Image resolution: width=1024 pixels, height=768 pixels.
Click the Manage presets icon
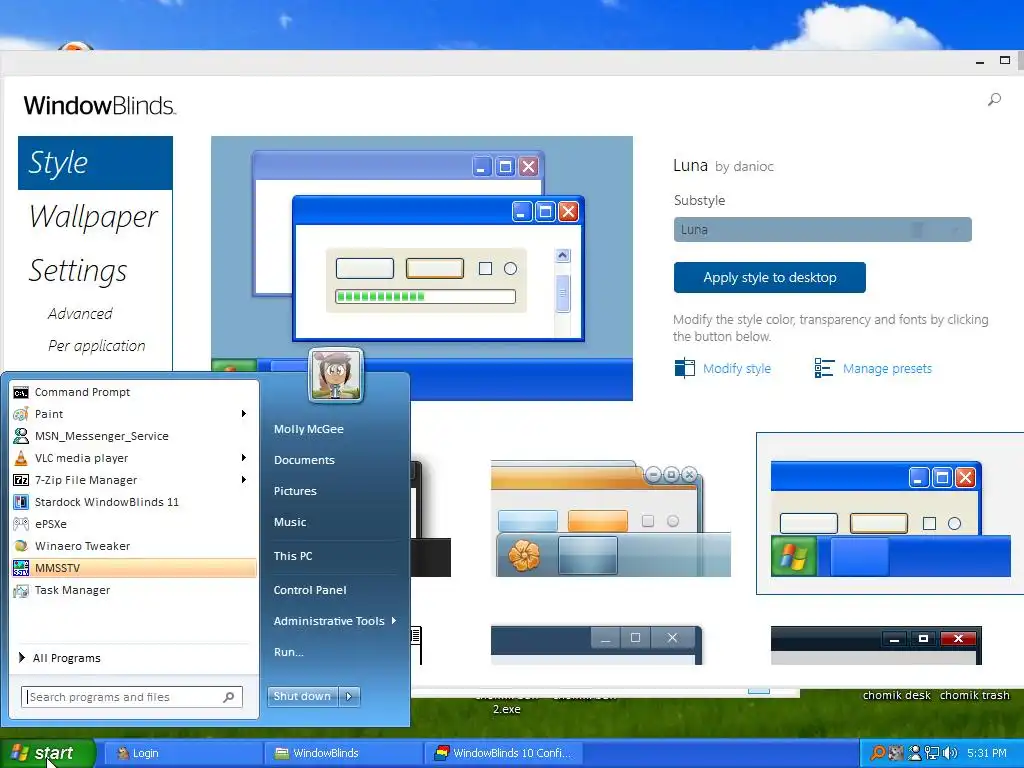click(824, 368)
